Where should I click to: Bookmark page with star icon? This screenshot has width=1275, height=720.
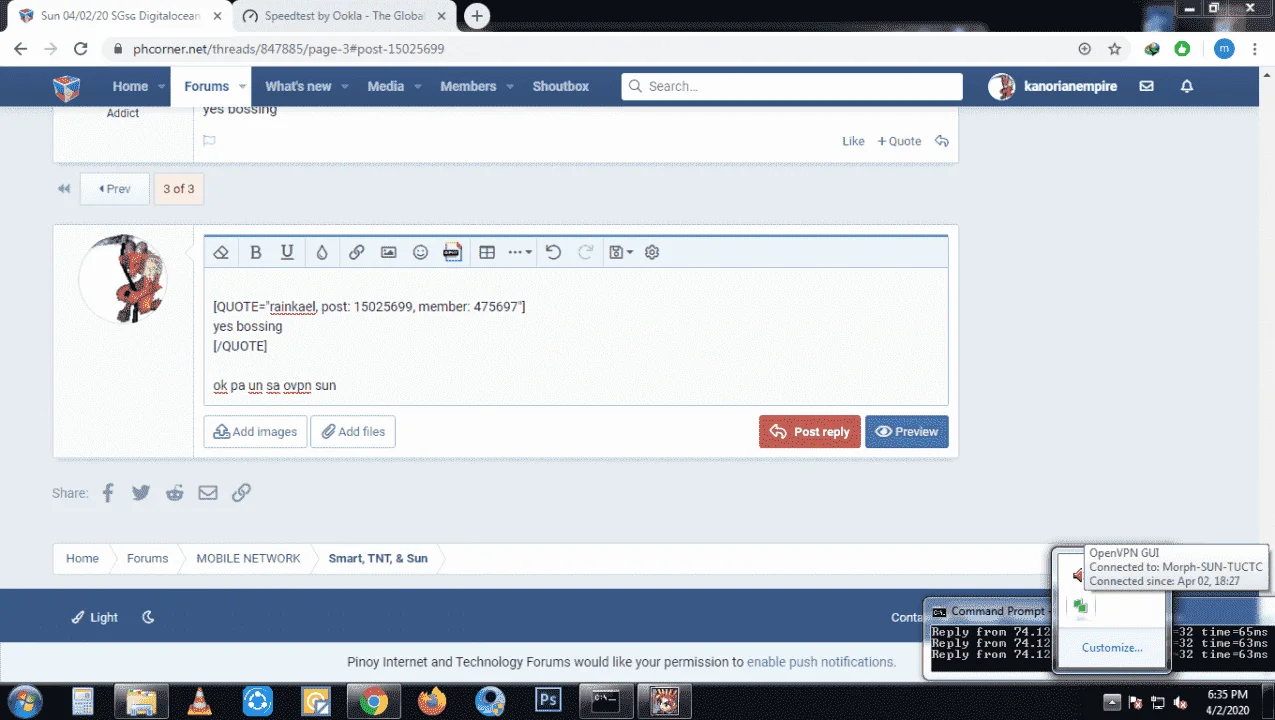pos(1114,49)
